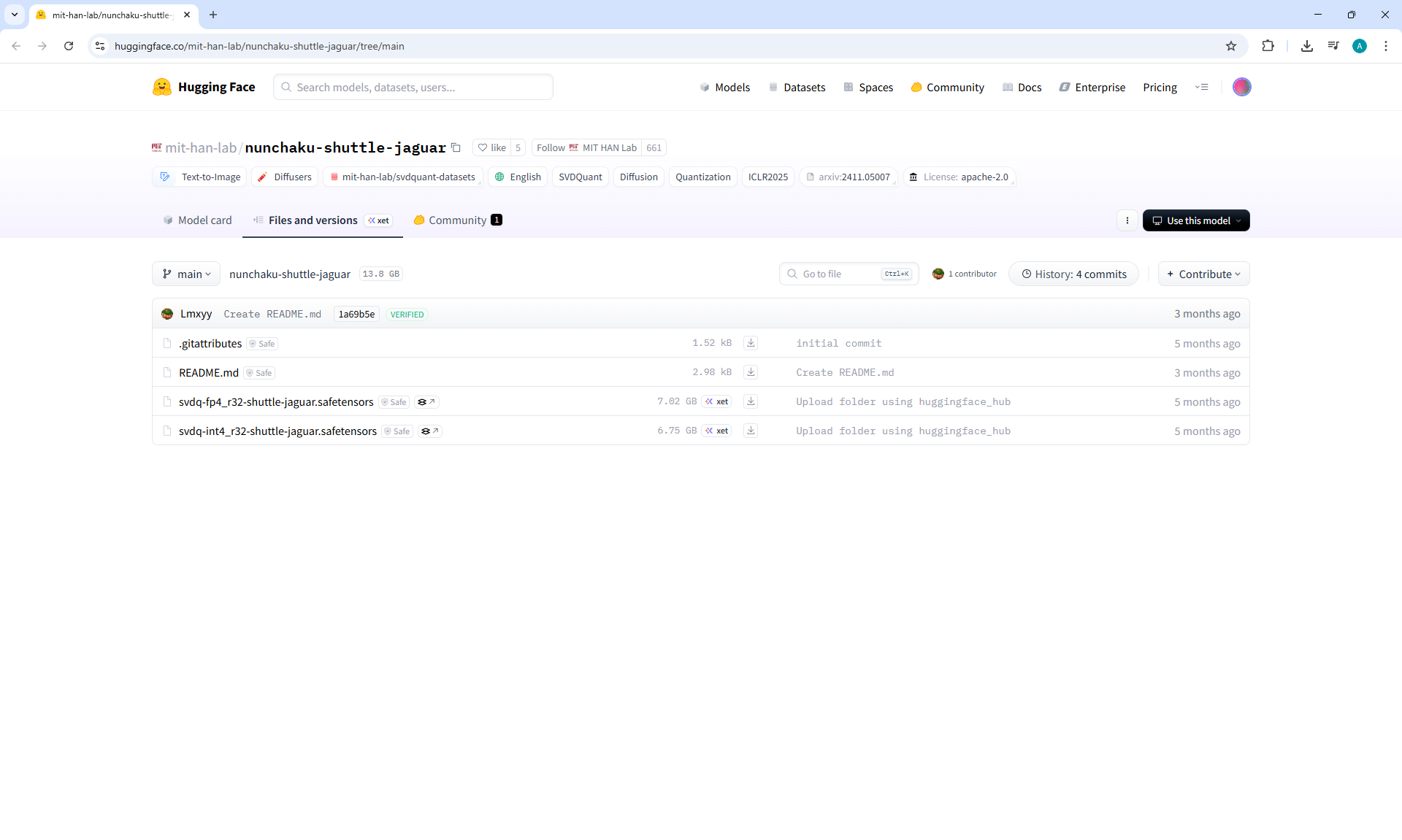Open pointer details for svdq-fp4 safetensors
The width and height of the screenshot is (1402, 840).
tap(426, 402)
